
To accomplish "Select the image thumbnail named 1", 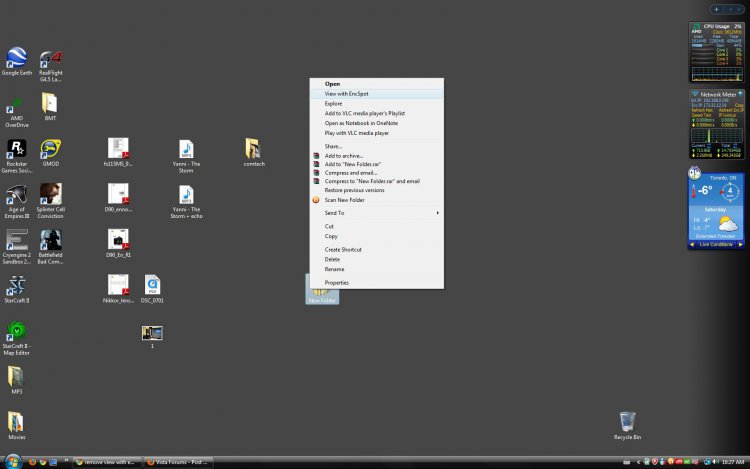I will click(152, 337).
